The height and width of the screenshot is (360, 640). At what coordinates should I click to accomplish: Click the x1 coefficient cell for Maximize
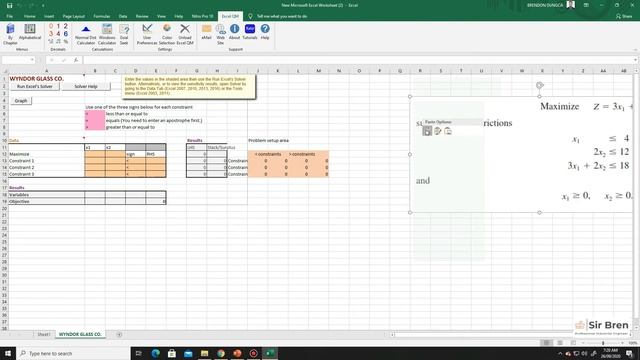coord(95,154)
